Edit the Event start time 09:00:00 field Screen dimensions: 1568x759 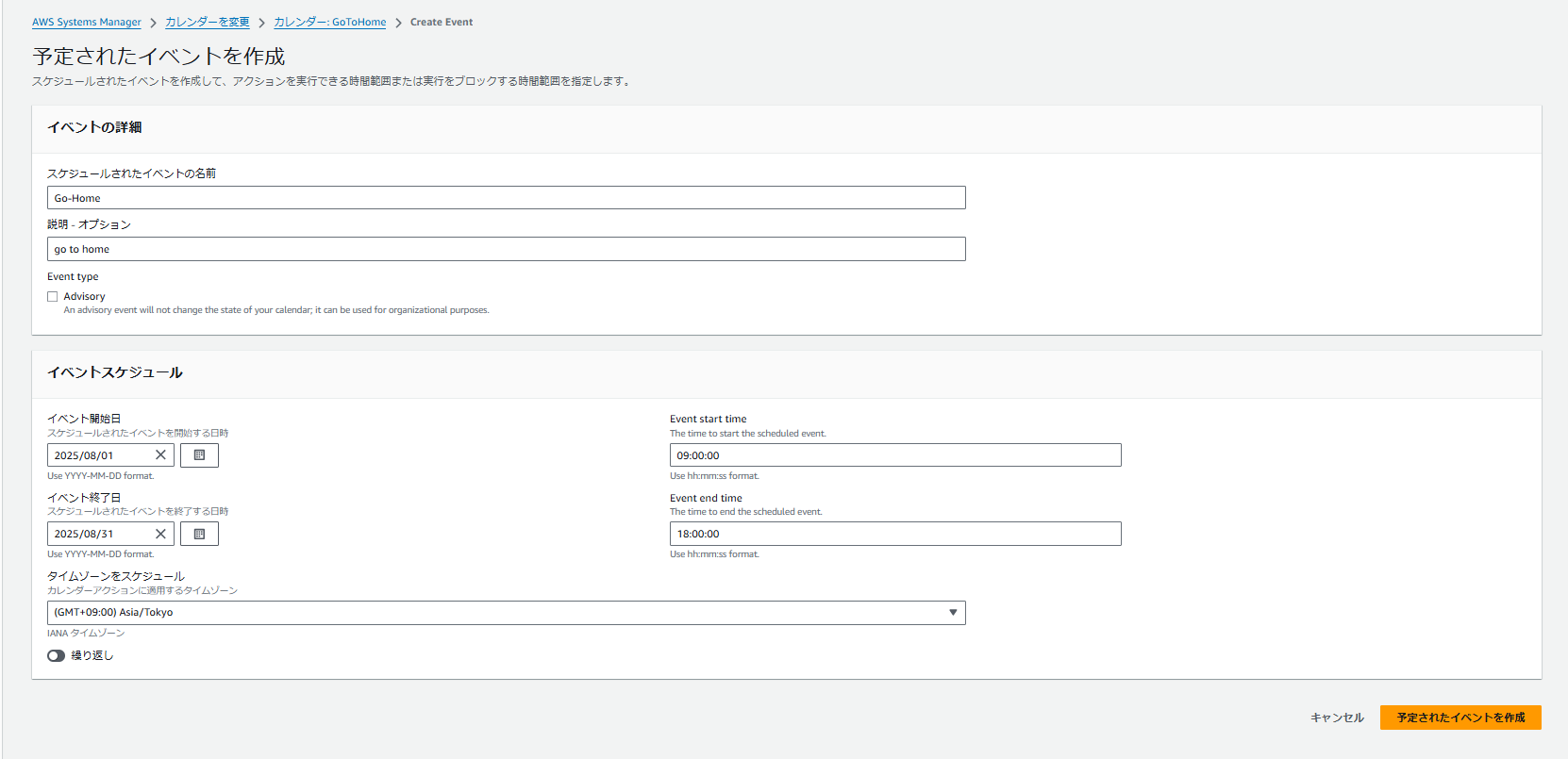894,455
